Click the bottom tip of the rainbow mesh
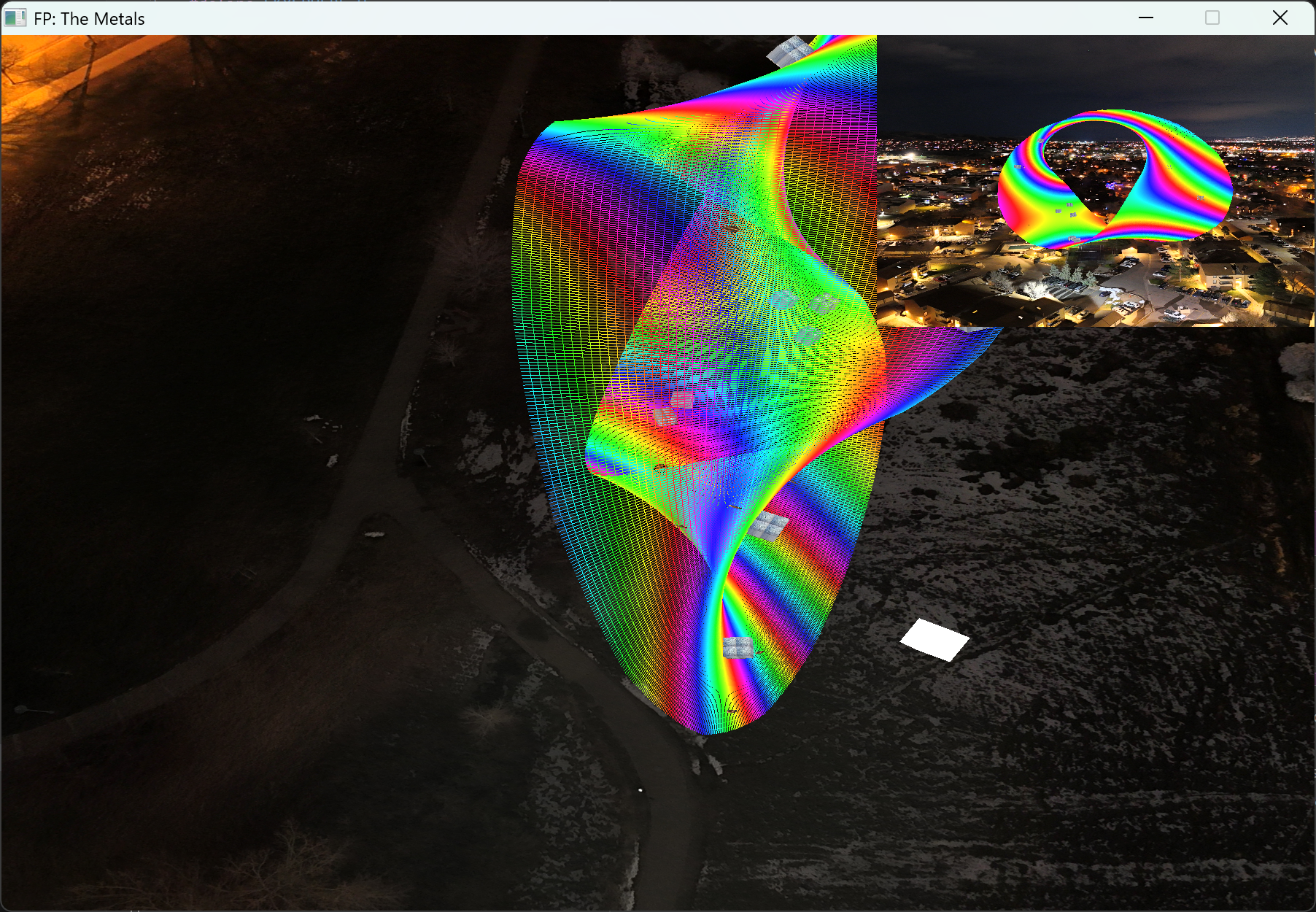The height and width of the screenshot is (912, 1316). click(x=711, y=728)
